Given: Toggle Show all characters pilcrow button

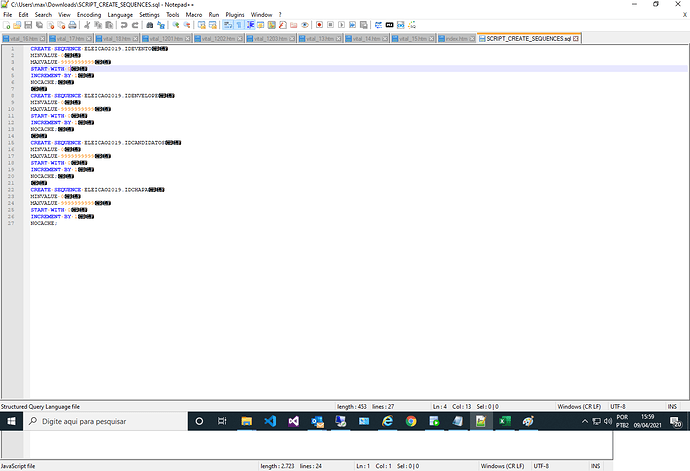Looking at the screenshot, I should tap(239, 25).
